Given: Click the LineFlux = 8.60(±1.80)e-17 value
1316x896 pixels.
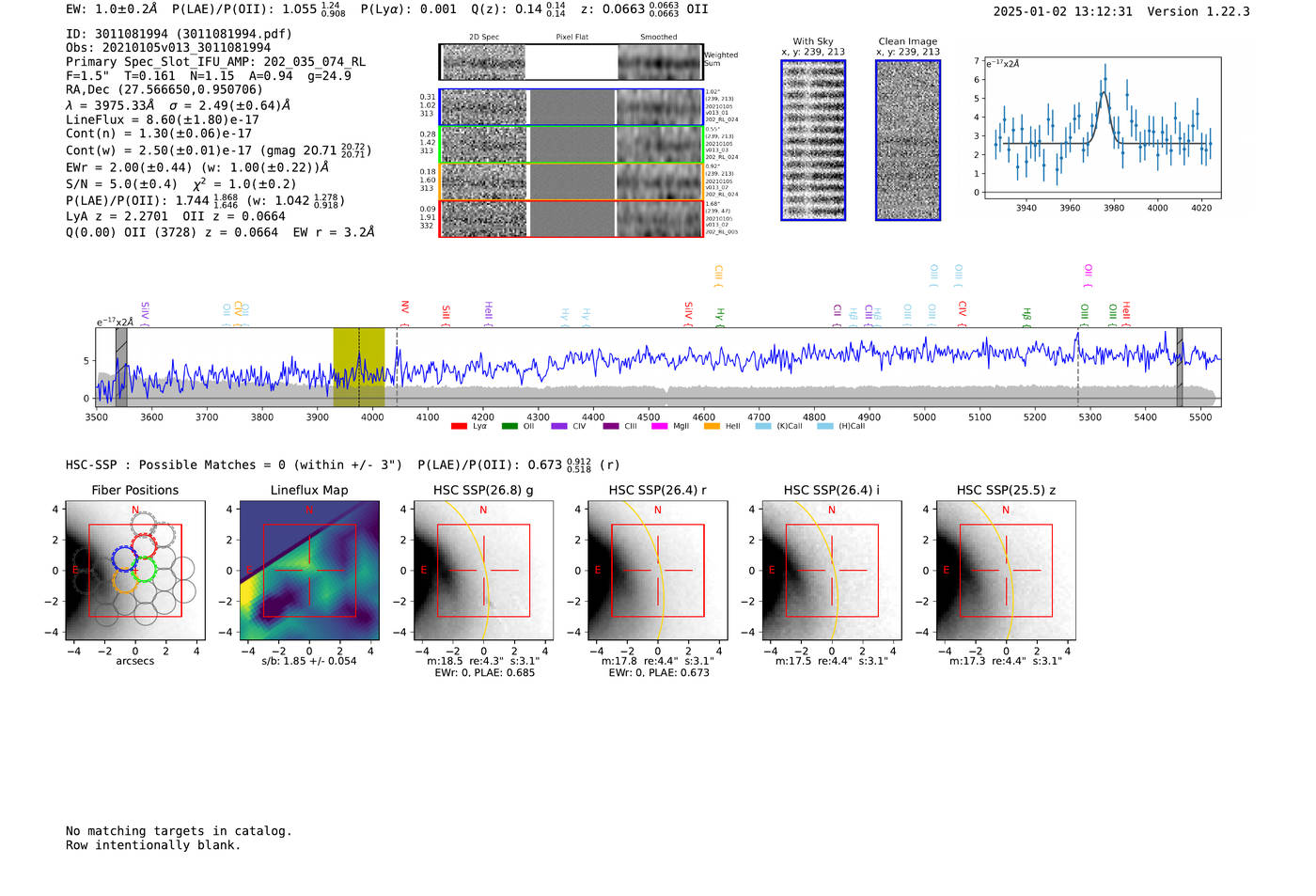Looking at the screenshot, I should pyautogui.click(x=163, y=120).
